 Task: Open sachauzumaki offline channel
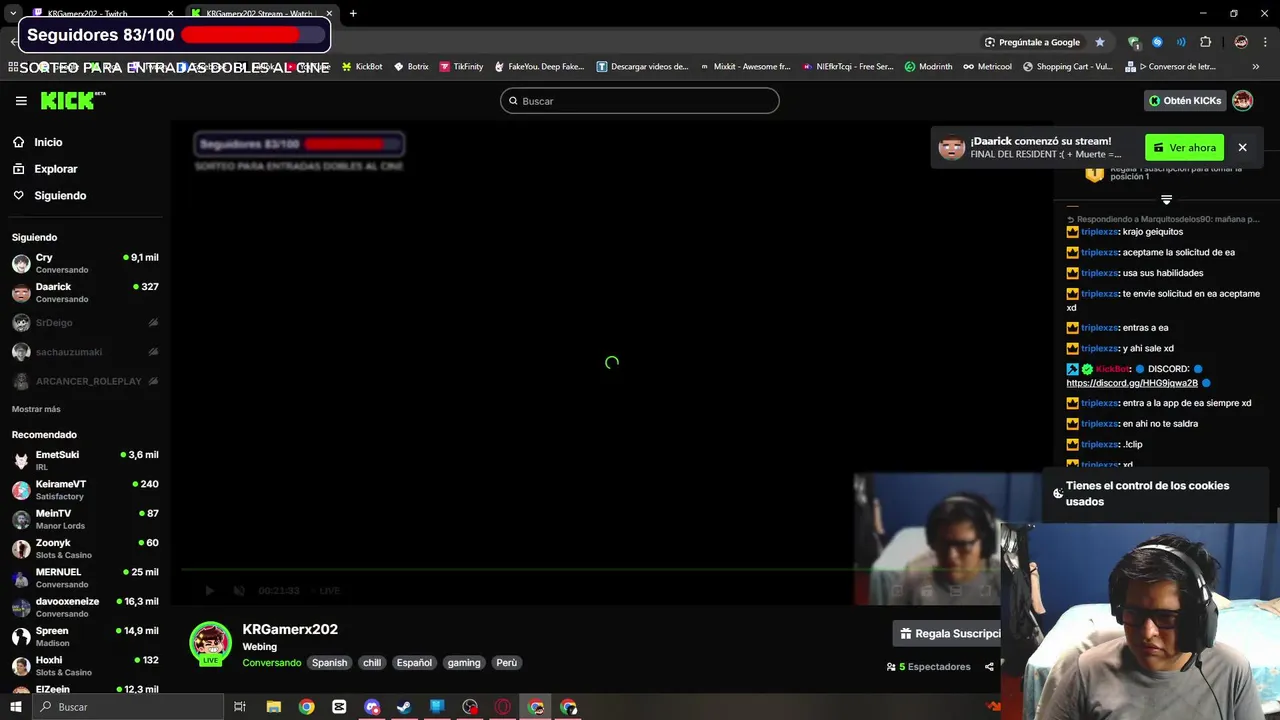[85, 352]
